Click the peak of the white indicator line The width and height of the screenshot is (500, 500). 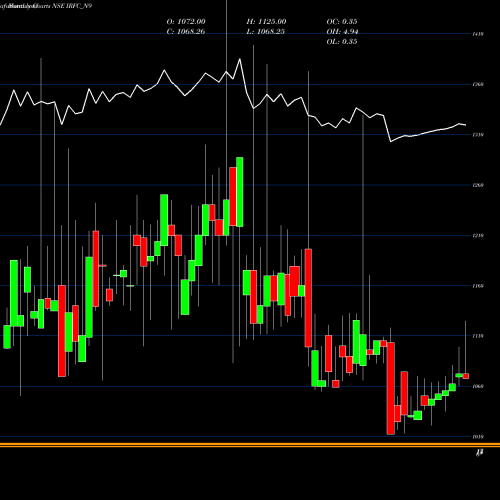[x=240, y=59]
